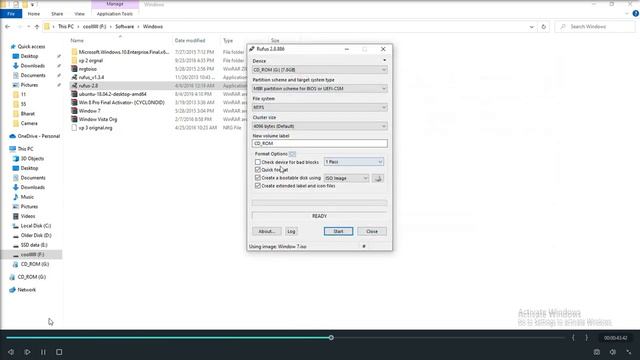Viewport: 640px width, 360px height.
Task: Open the File menu in Explorer
Action: (11, 14)
